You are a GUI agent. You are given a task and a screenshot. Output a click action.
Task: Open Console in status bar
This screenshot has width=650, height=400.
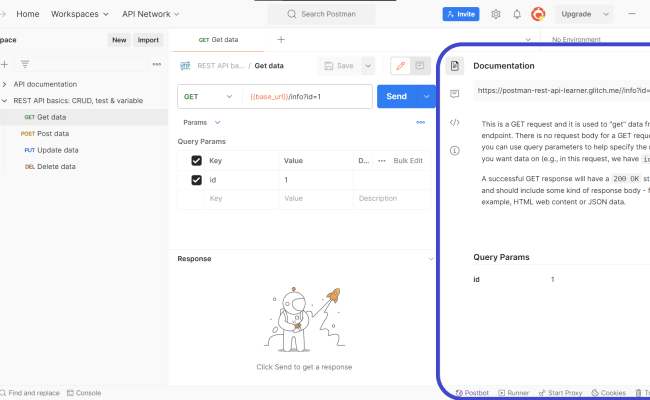[x=84, y=393]
